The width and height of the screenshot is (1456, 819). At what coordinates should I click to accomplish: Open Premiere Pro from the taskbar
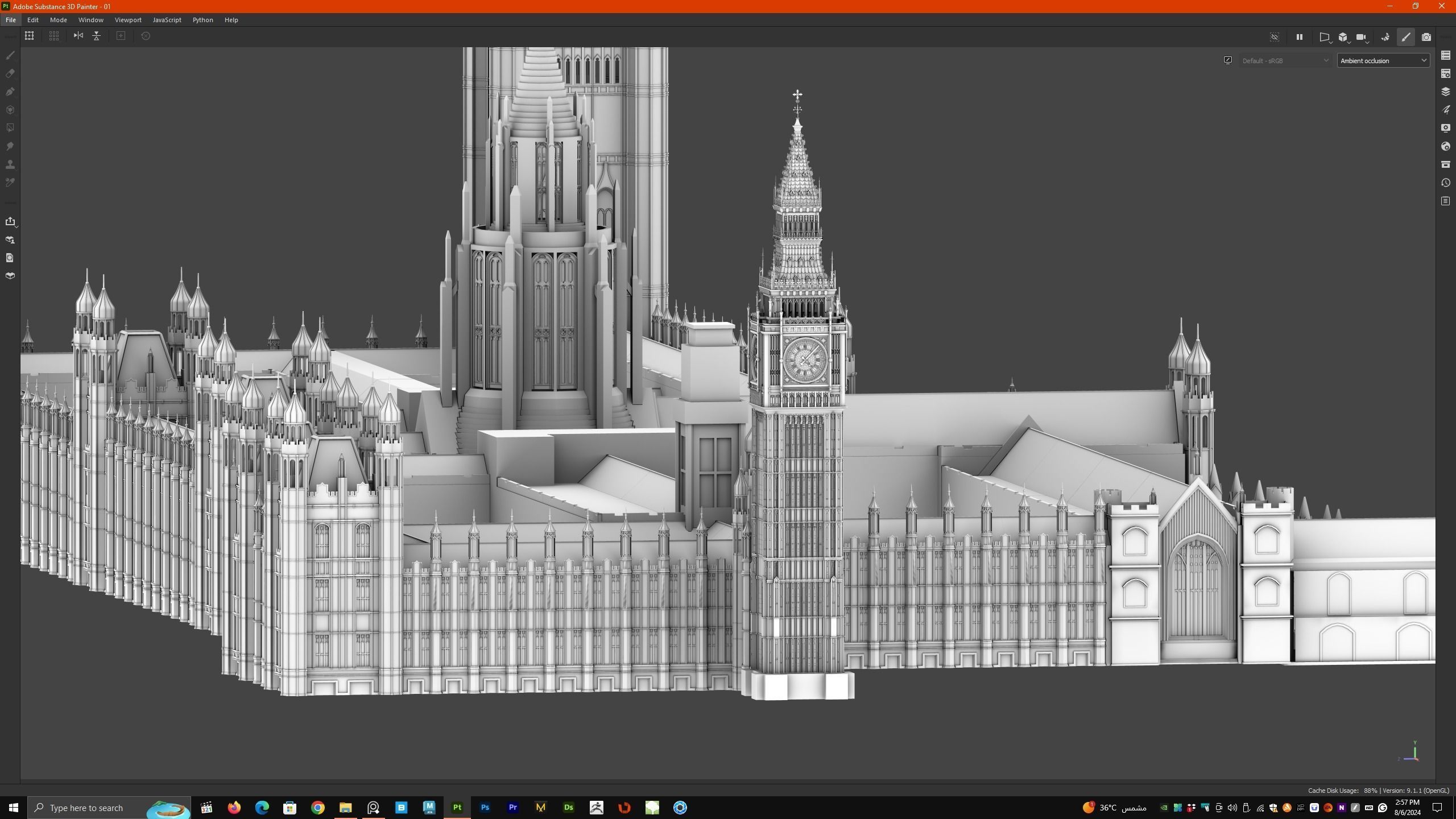click(513, 808)
